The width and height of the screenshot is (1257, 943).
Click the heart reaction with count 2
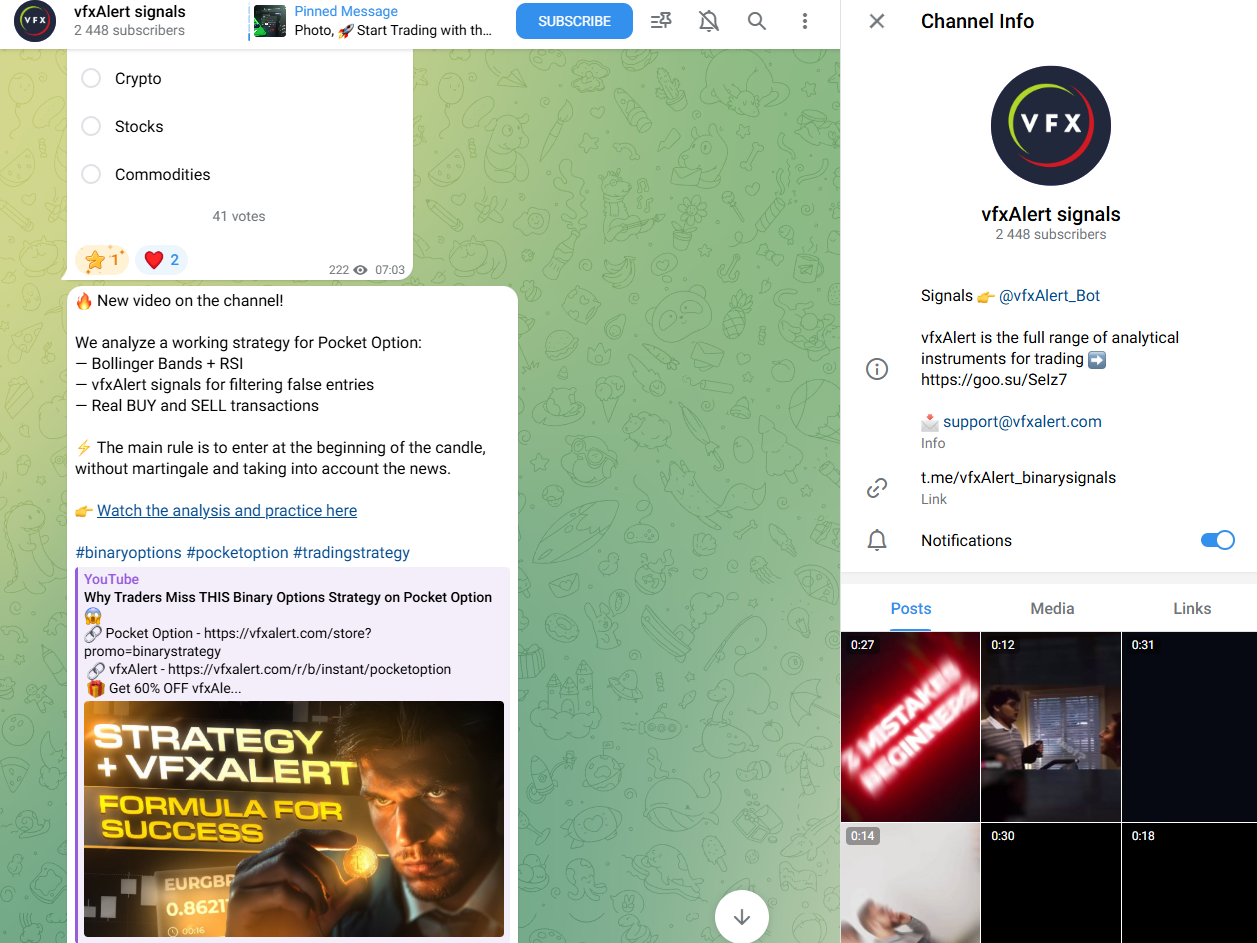coord(161,260)
